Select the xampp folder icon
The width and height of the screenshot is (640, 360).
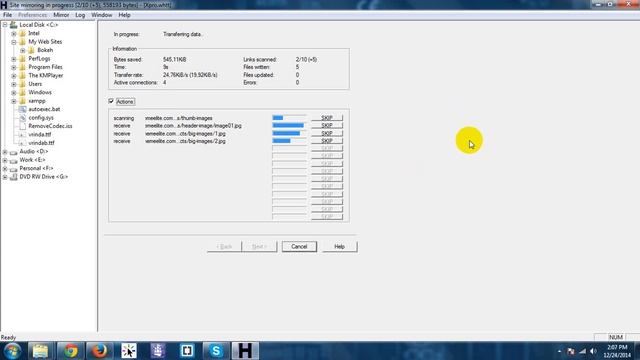tap(22, 101)
